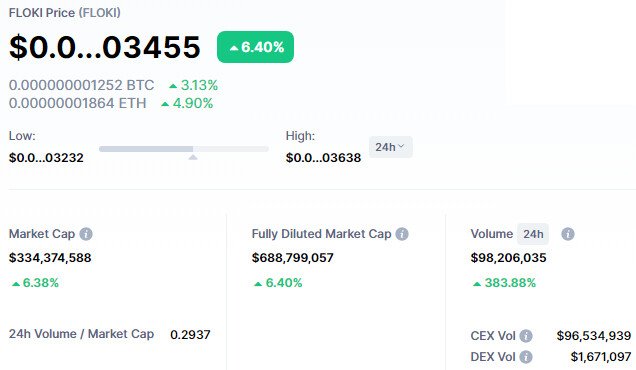The height and width of the screenshot is (370, 636).
Task: Click the $96,534,939 CEX volume value
Action: pos(594,336)
